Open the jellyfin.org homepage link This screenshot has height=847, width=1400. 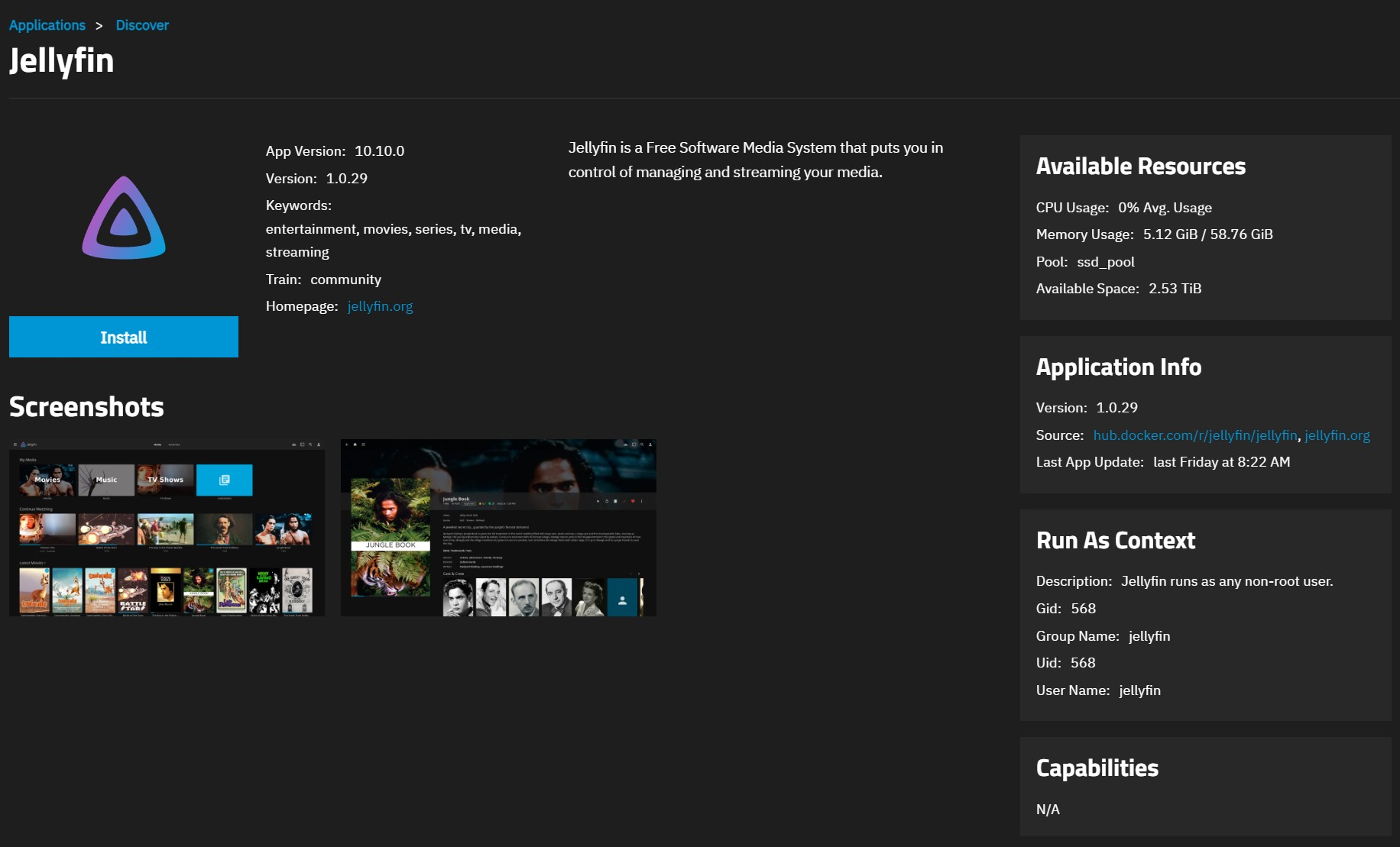(x=380, y=306)
